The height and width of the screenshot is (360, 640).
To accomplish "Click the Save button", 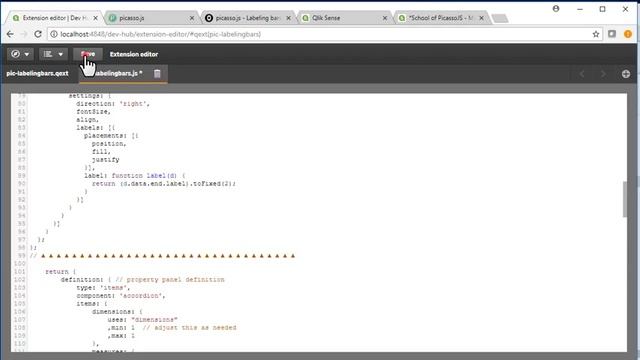I will [x=88, y=54].
